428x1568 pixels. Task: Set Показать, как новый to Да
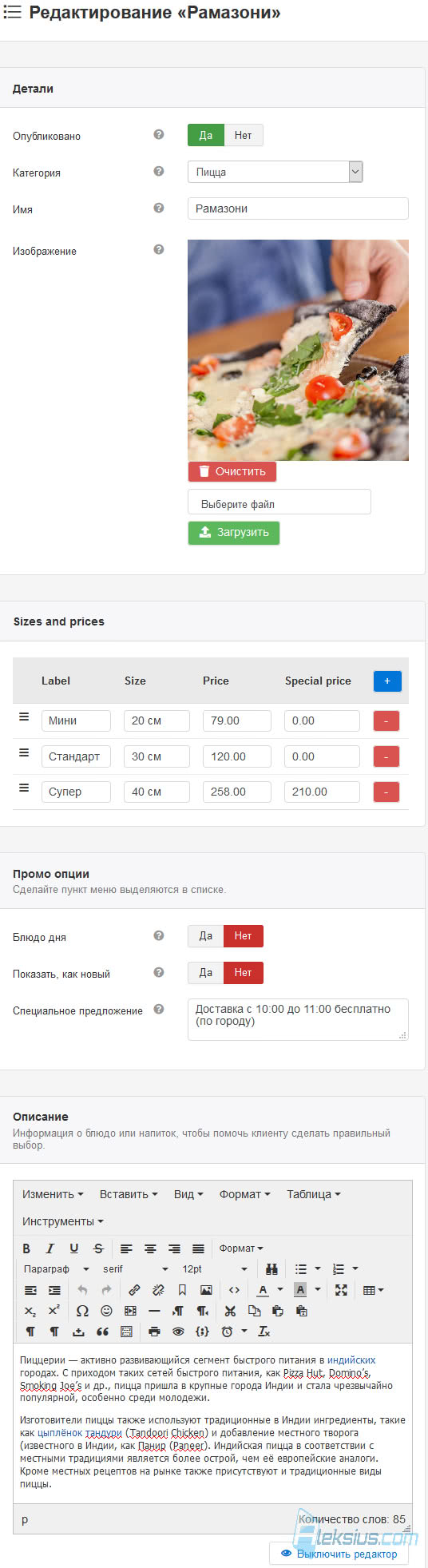(206, 972)
